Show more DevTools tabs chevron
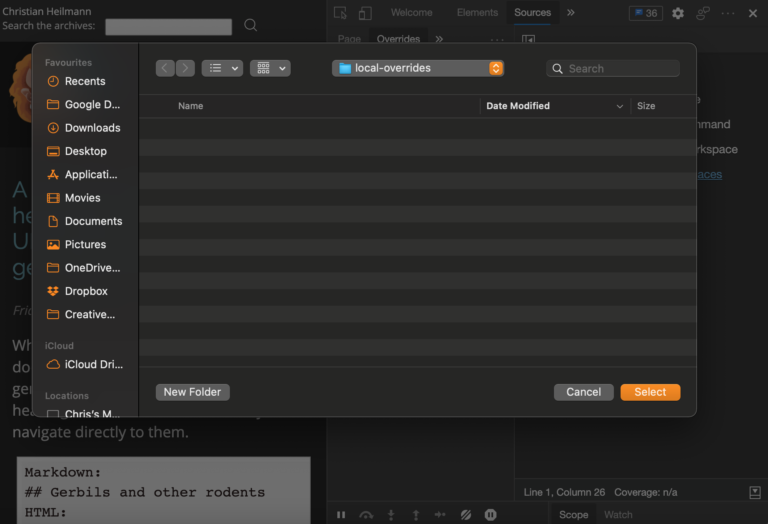Viewport: 768px width, 524px height. click(571, 13)
